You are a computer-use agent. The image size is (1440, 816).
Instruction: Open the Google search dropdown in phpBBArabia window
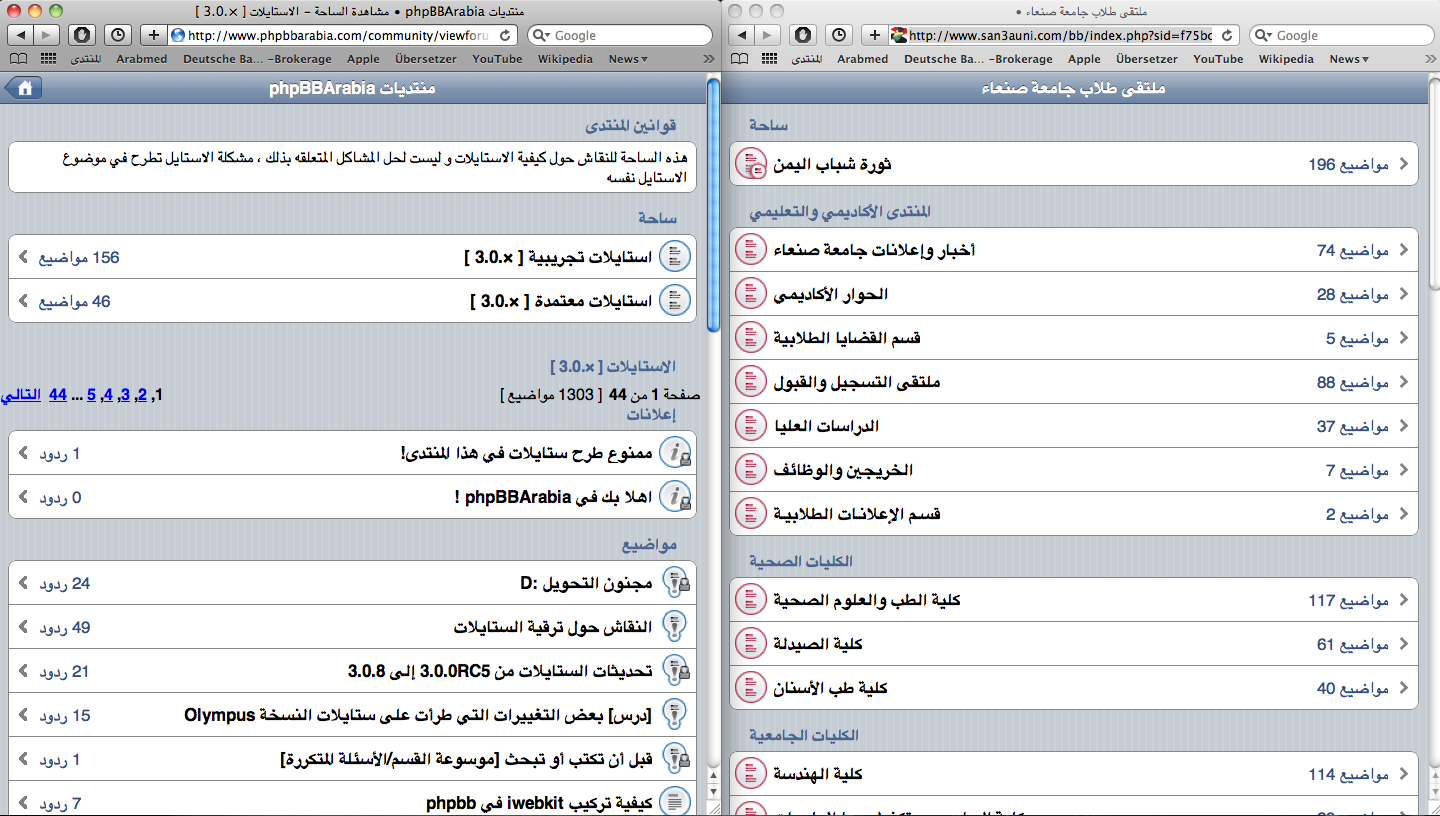[541, 35]
